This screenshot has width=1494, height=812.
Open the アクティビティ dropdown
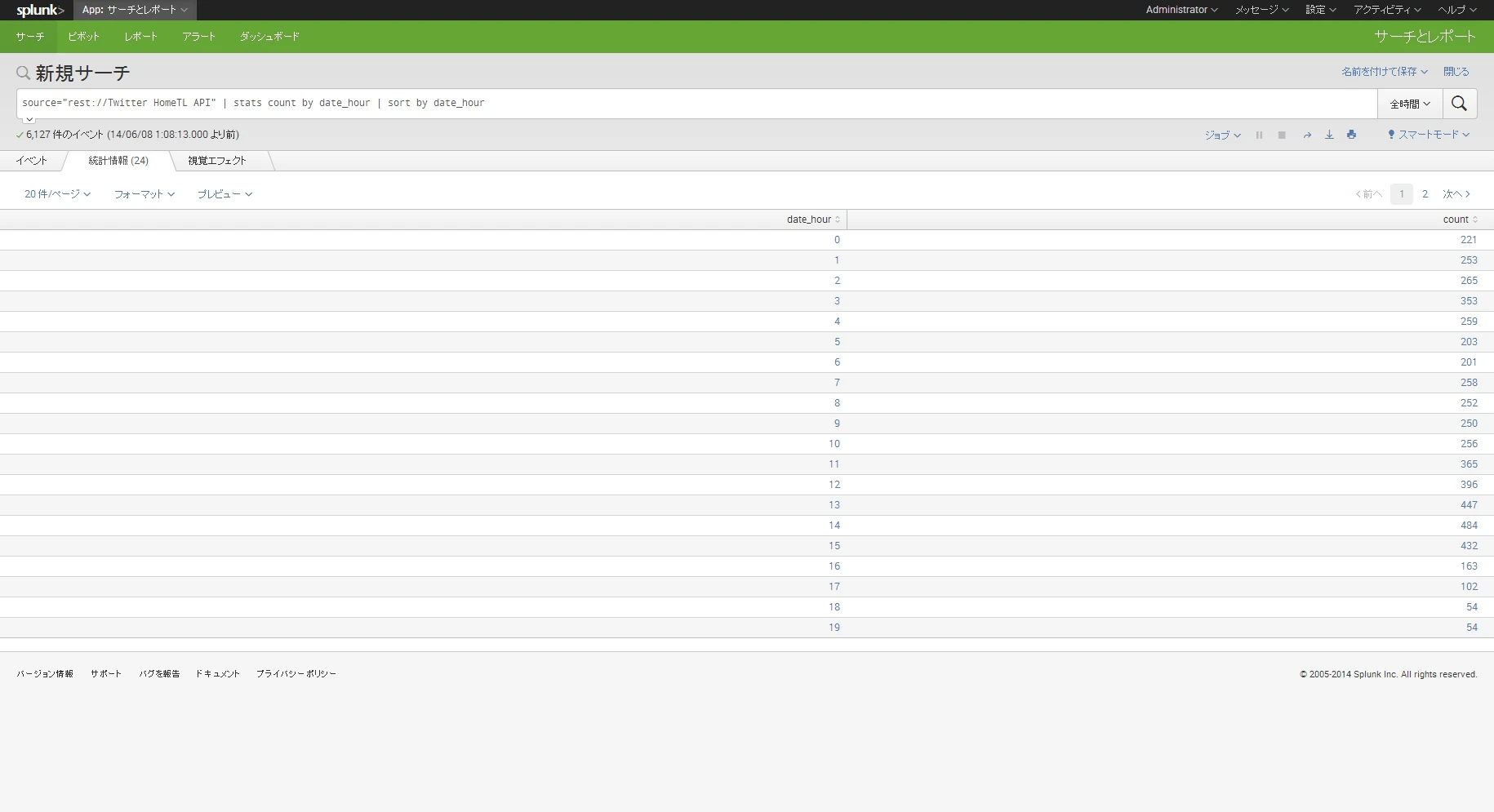click(x=1387, y=10)
